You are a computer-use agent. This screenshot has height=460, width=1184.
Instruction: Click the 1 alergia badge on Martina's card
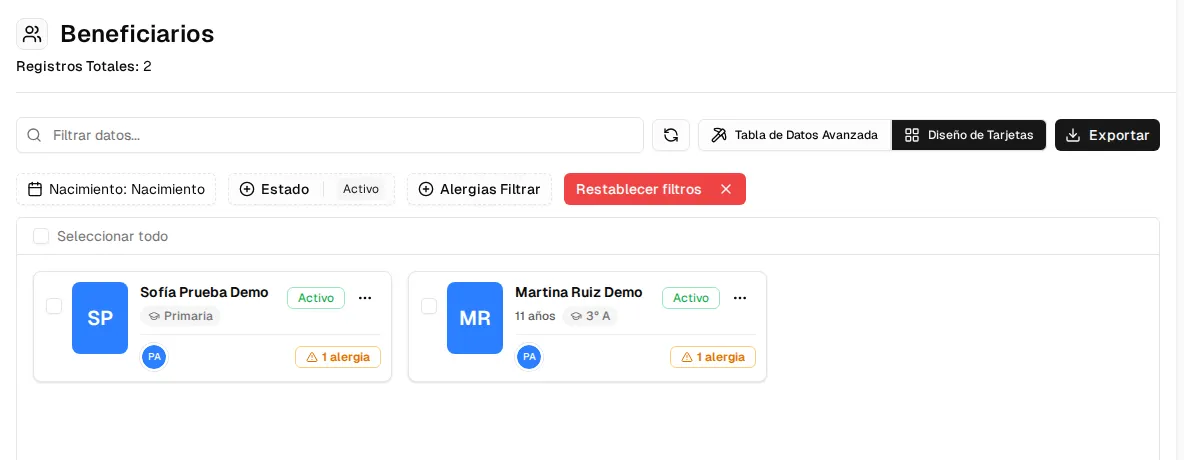(x=713, y=357)
